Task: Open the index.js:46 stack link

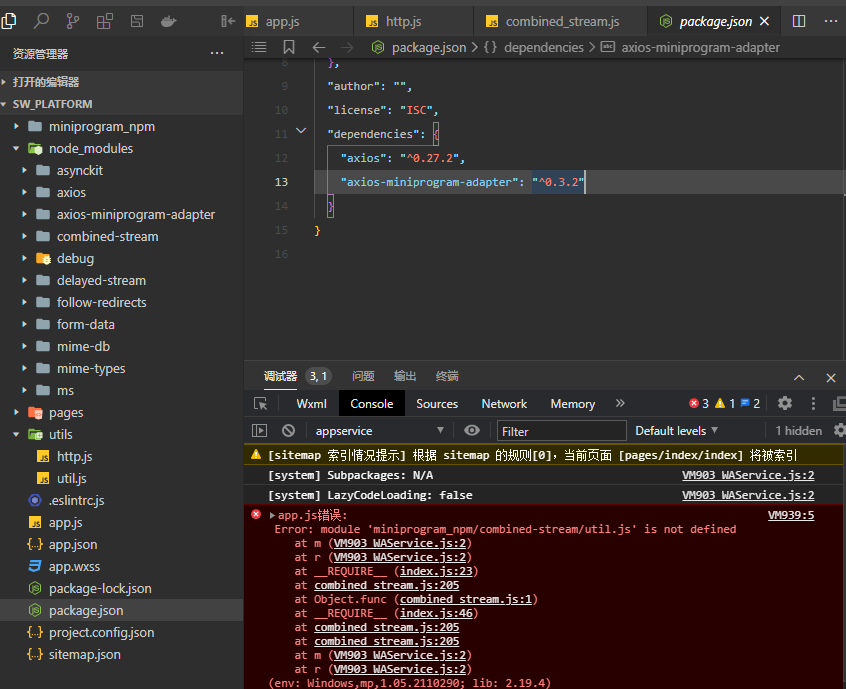Action: click(x=436, y=613)
